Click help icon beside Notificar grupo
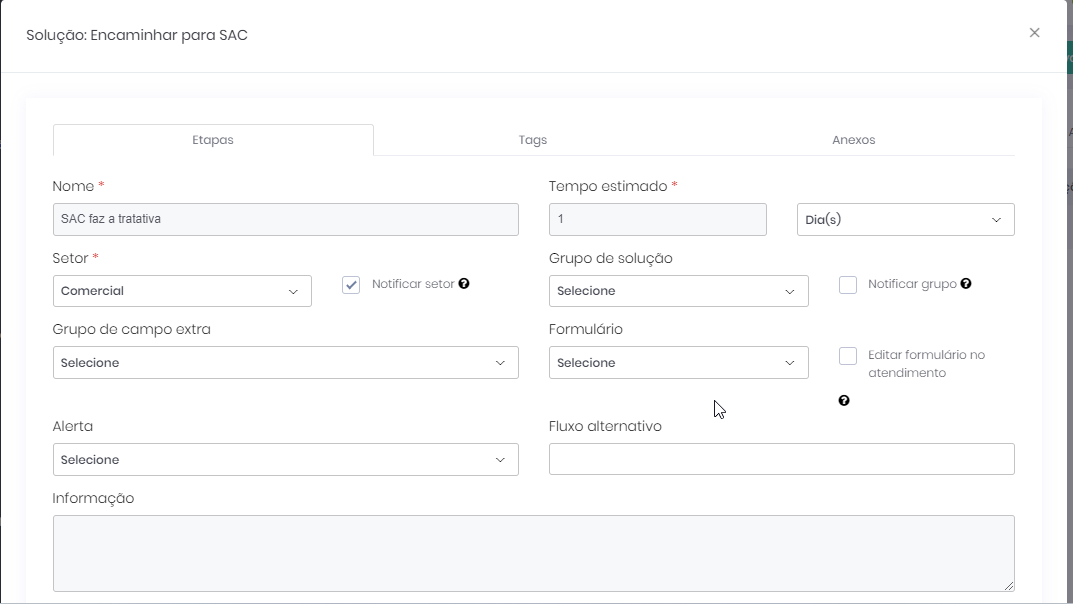Viewport: 1073px width, 604px height. (x=966, y=284)
